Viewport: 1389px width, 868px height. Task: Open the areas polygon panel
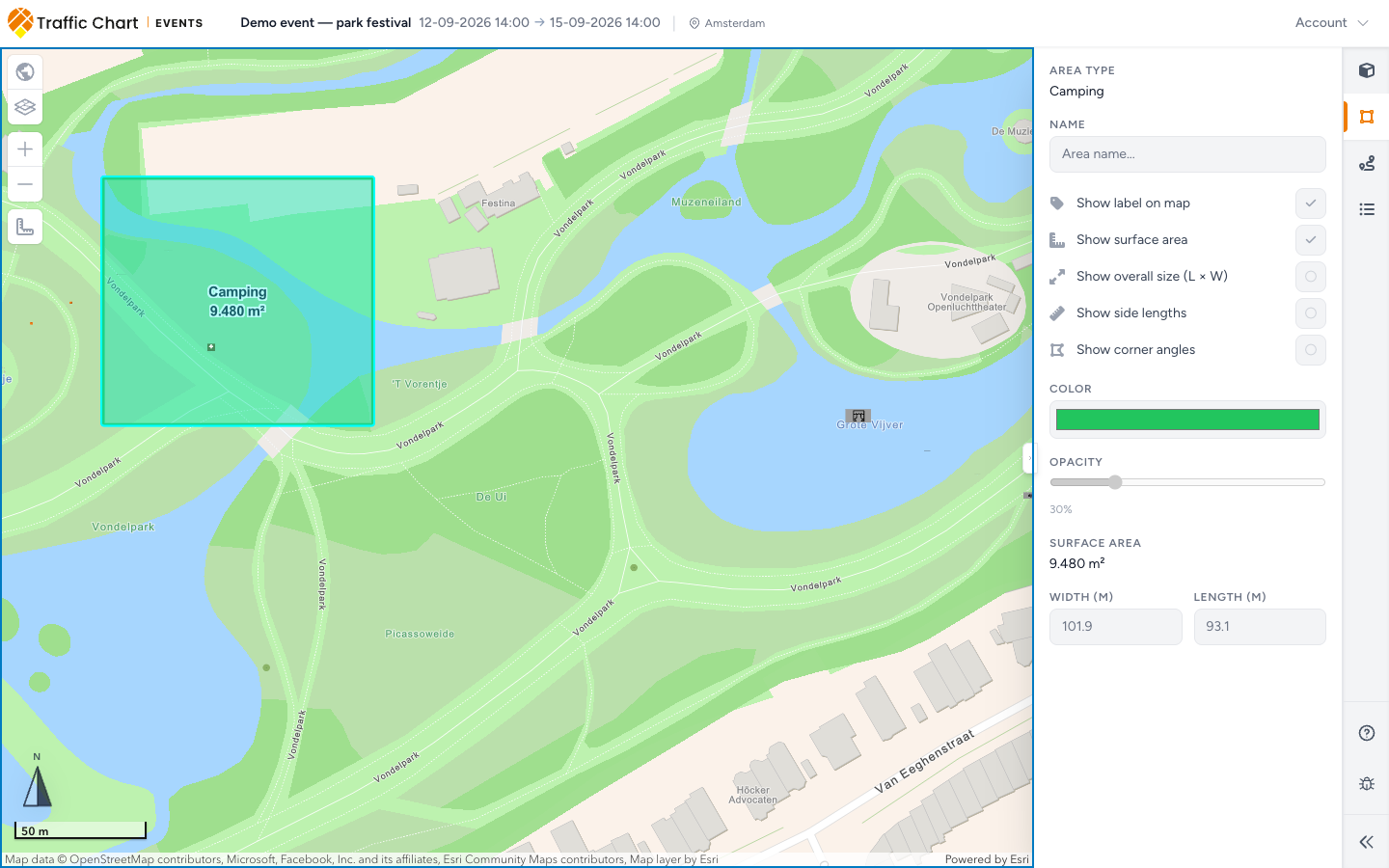tap(1366, 117)
